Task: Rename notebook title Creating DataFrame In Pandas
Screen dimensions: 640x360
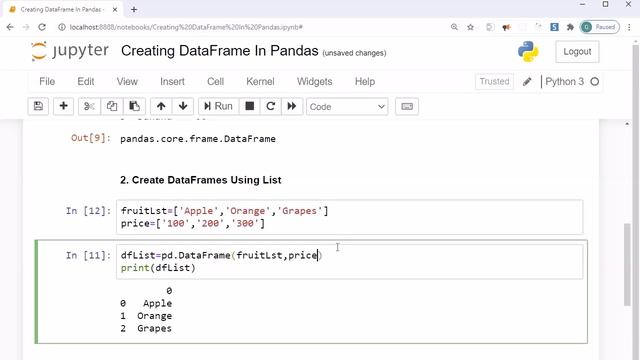Action: pyautogui.click(x=220, y=51)
